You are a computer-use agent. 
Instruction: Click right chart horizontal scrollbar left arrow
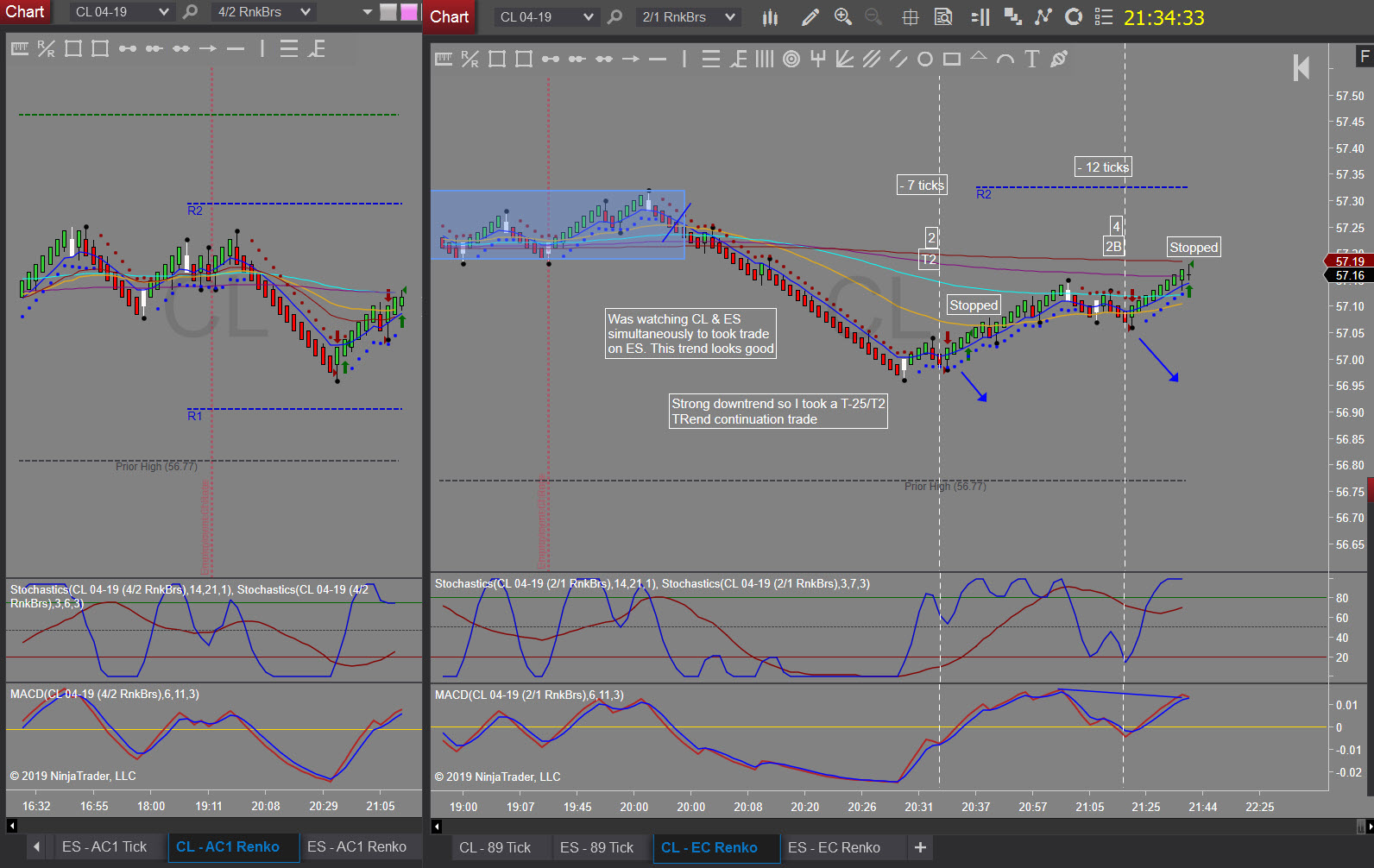(x=437, y=827)
